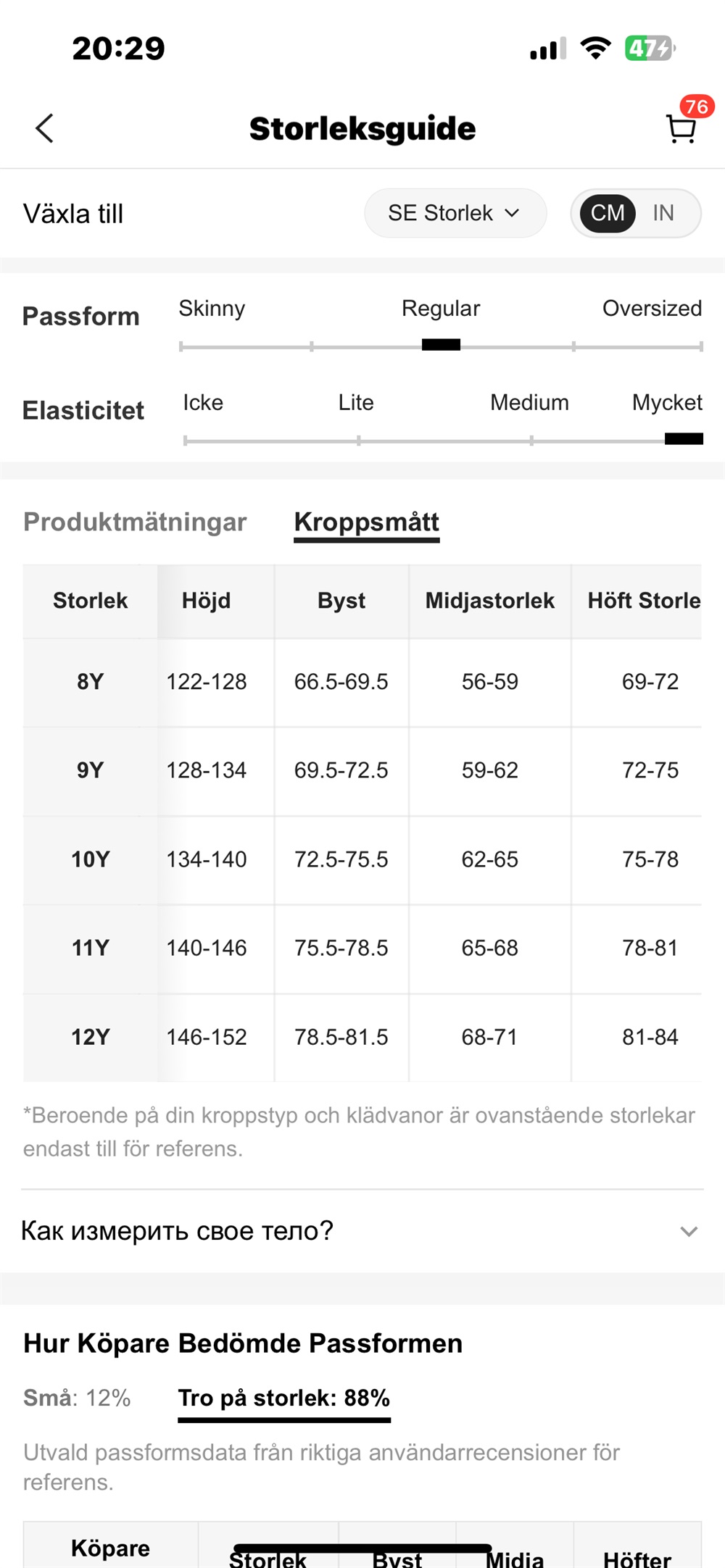
Task: Open the SE Storlek dropdown
Action: pyautogui.click(x=455, y=213)
